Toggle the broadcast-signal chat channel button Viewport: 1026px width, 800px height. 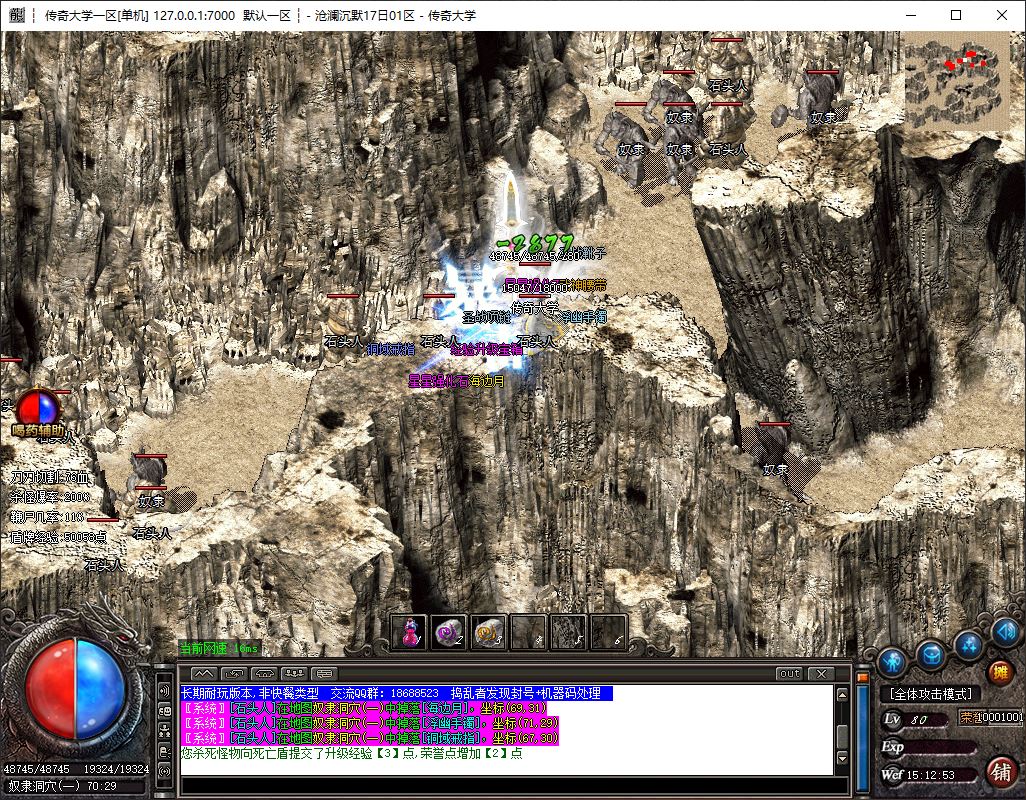pos(164,771)
